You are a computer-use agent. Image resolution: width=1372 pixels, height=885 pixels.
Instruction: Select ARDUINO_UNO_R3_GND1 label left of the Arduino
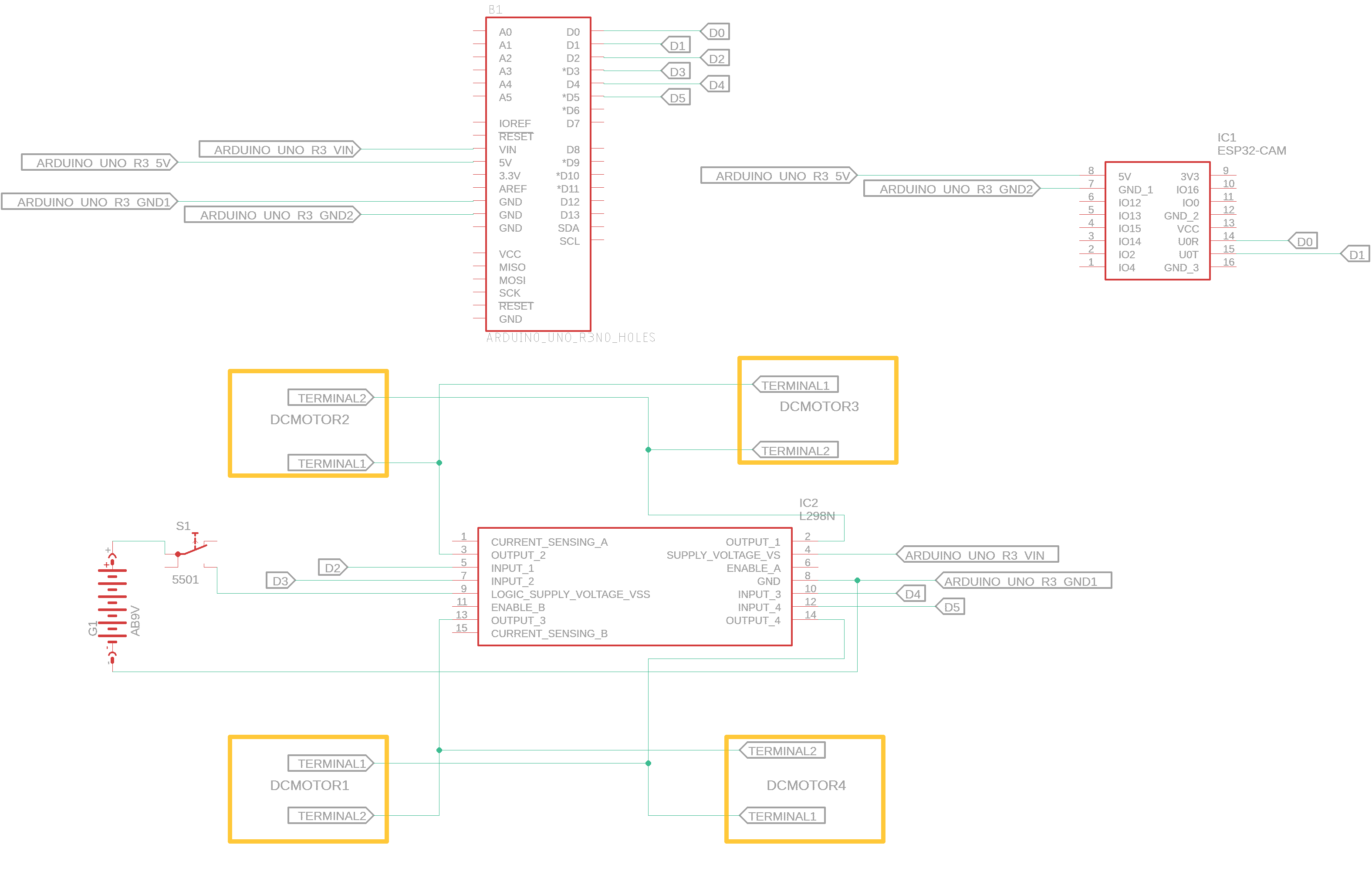[x=90, y=202]
